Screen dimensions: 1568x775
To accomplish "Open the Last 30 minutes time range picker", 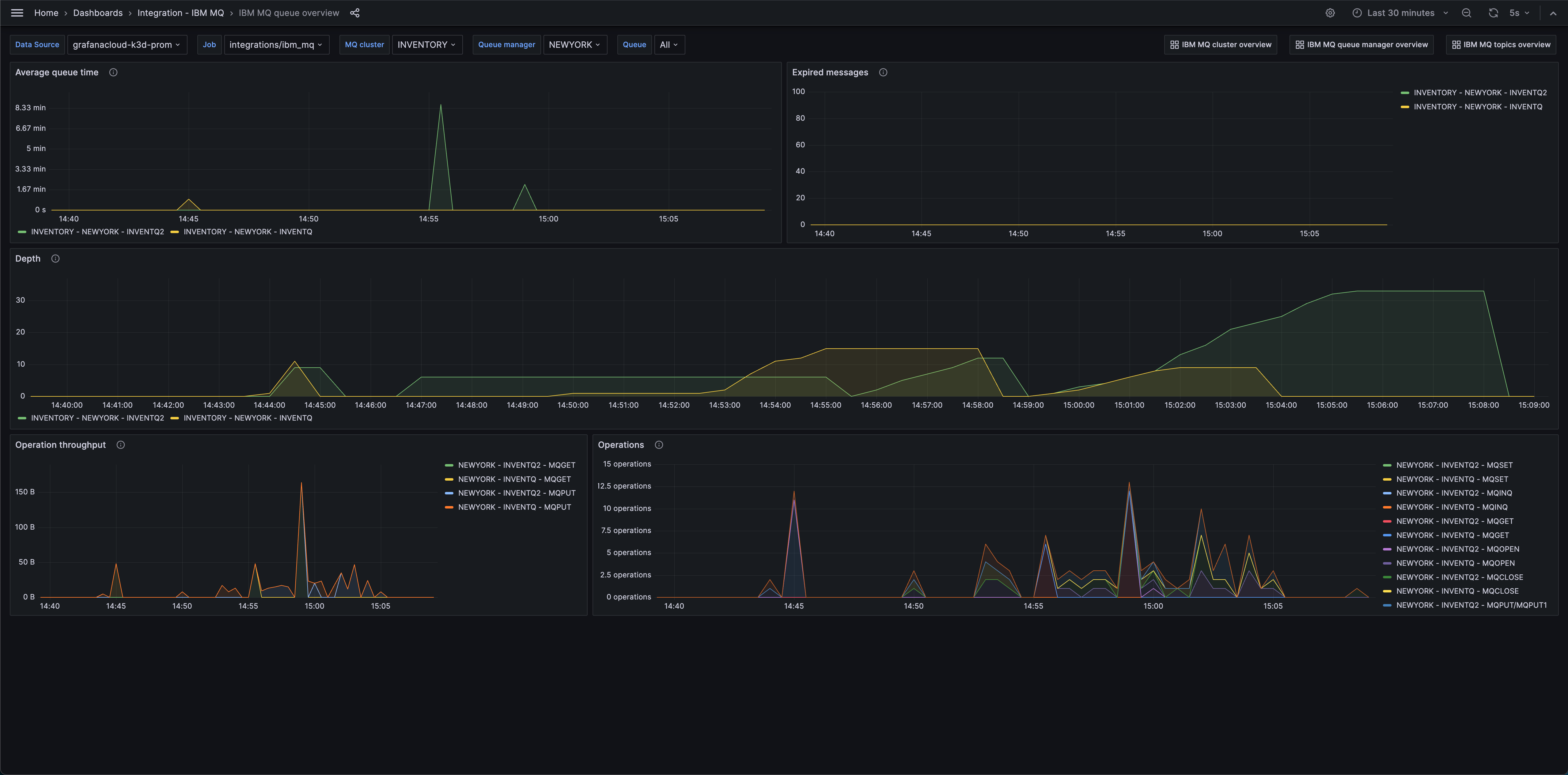I will point(1399,13).
